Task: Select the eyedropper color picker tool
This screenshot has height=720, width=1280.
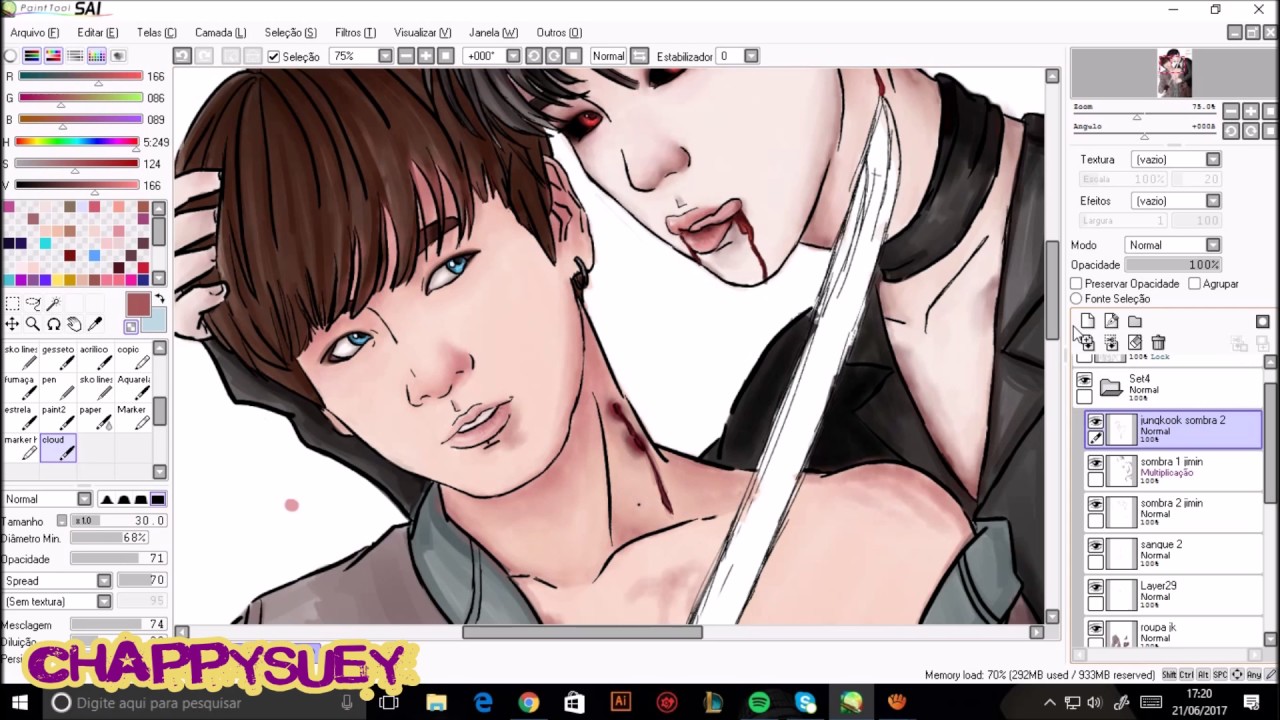Action: coord(96,324)
